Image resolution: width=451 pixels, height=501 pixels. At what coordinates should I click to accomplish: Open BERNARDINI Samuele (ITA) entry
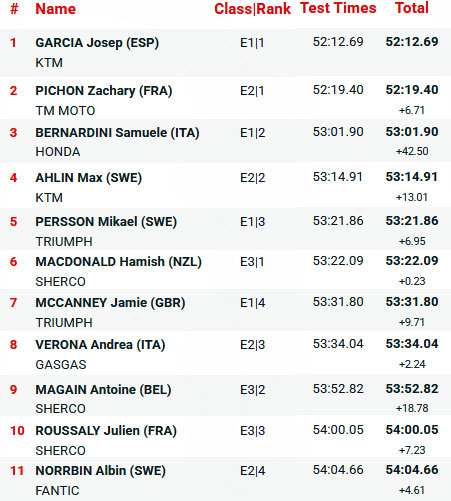tap(117, 133)
